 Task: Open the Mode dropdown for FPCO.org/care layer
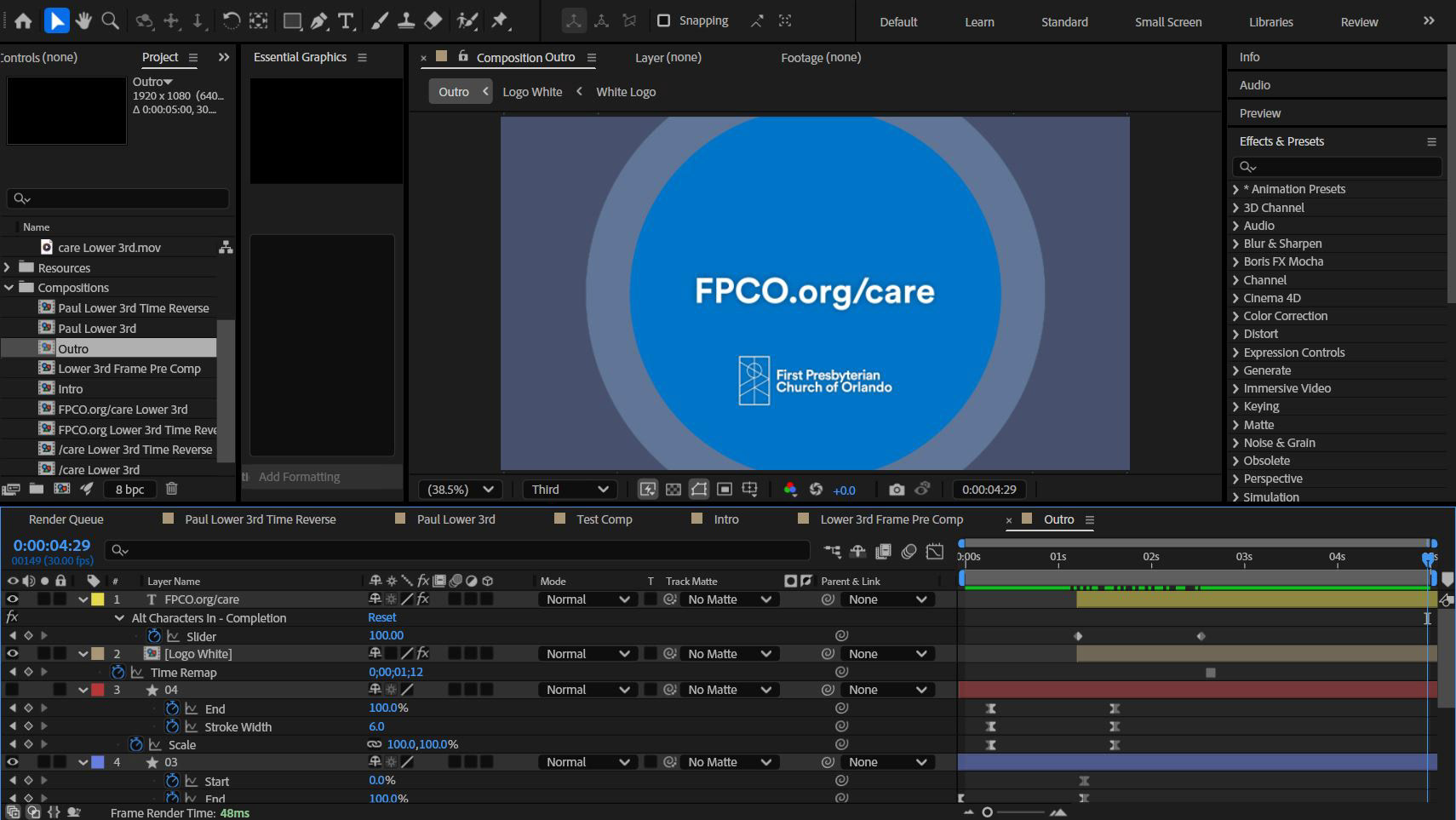(x=588, y=599)
